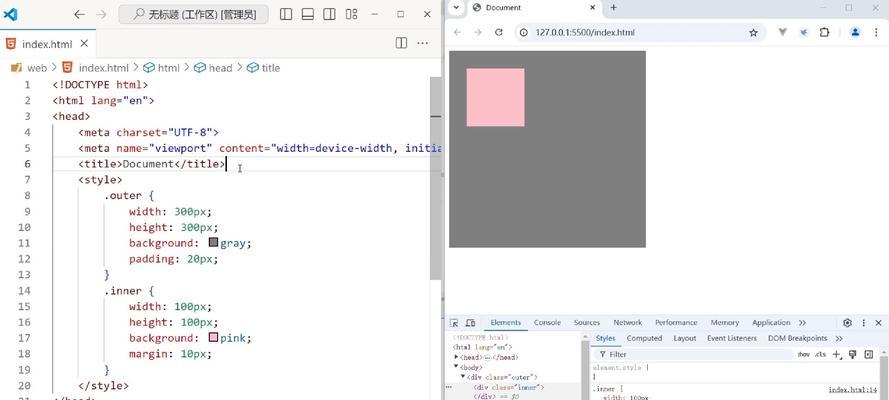Open the Chrome profile avatar
The image size is (889, 400).
[x=855, y=32]
